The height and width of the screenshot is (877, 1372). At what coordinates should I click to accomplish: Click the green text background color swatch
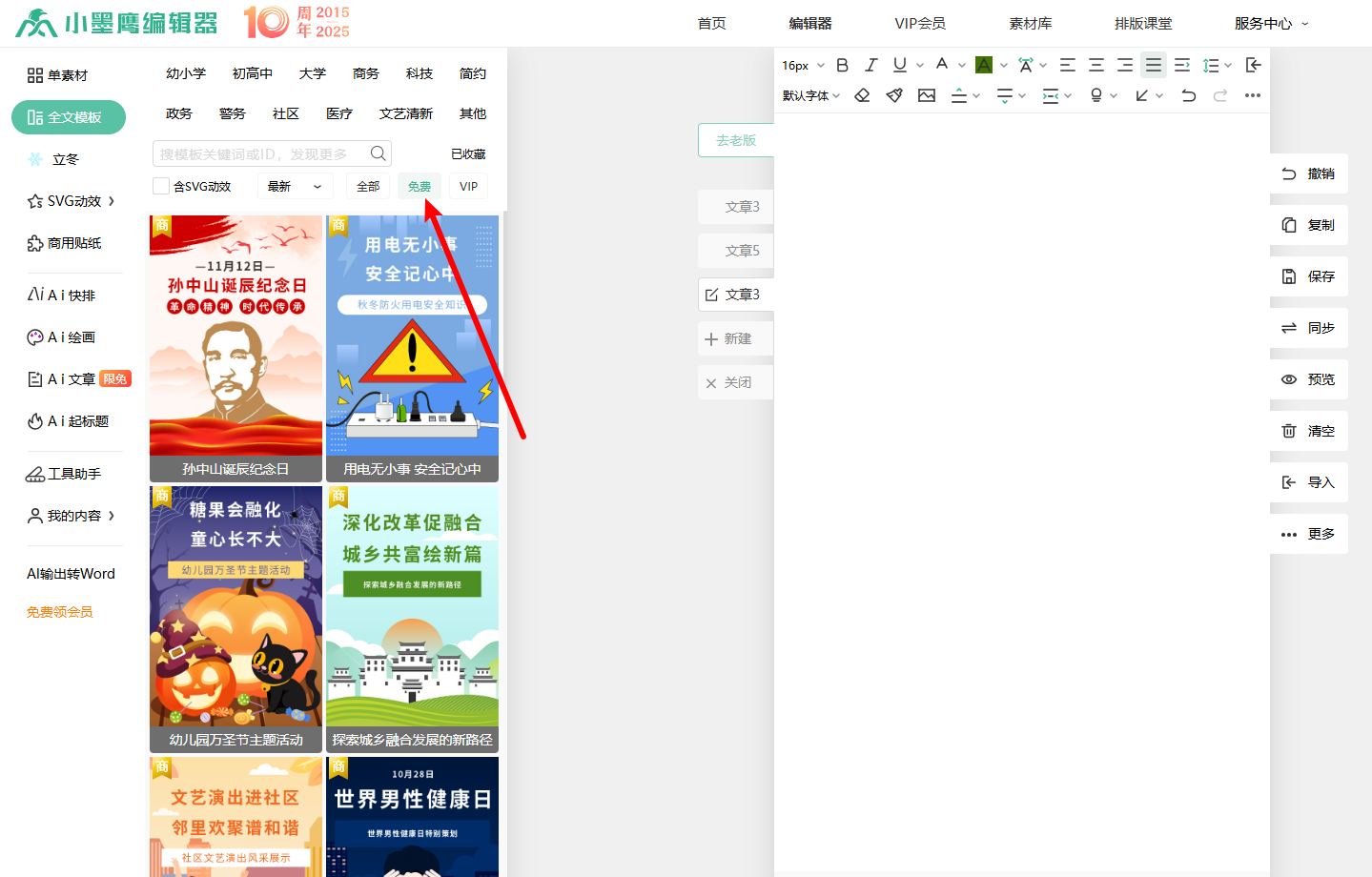click(x=984, y=65)
